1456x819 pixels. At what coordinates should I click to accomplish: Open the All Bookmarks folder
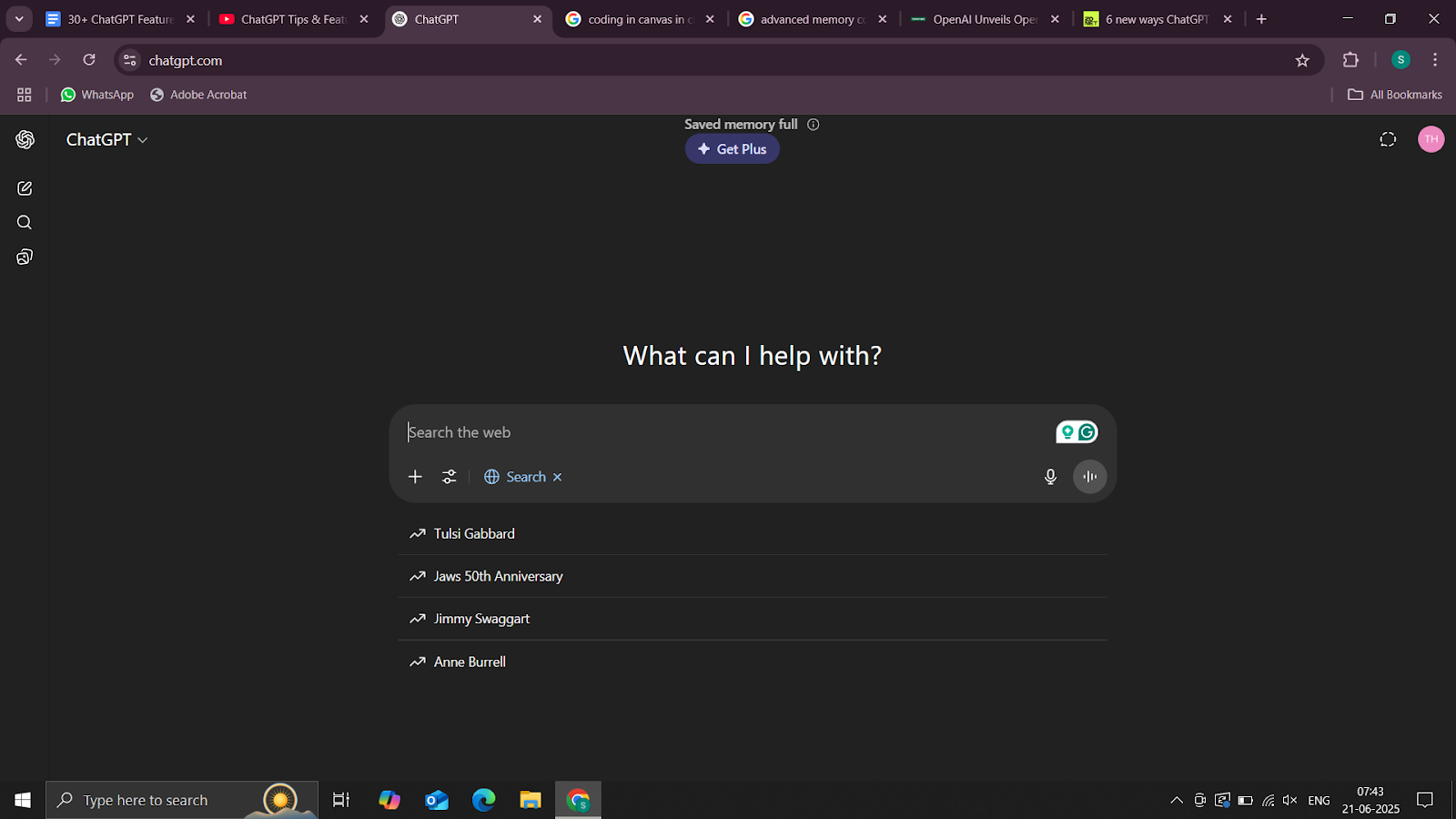[x=1395, y=95]
